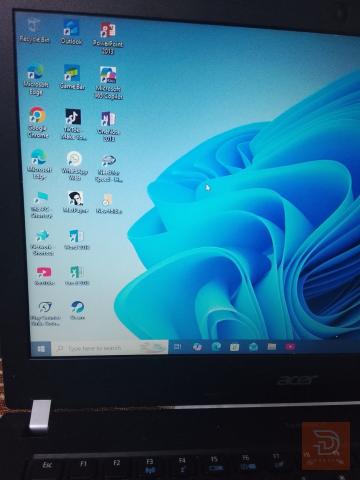Open the Game Bar shortcut
Image resolution: width=360 pixels, height=480 pixels.
[72, 77]
